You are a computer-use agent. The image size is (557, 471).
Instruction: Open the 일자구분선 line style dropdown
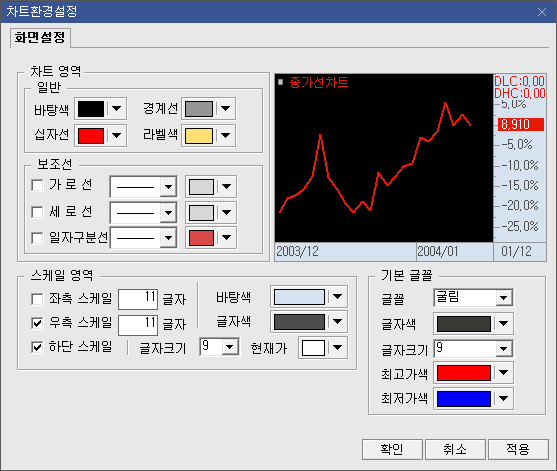click(x=168, y=238)
